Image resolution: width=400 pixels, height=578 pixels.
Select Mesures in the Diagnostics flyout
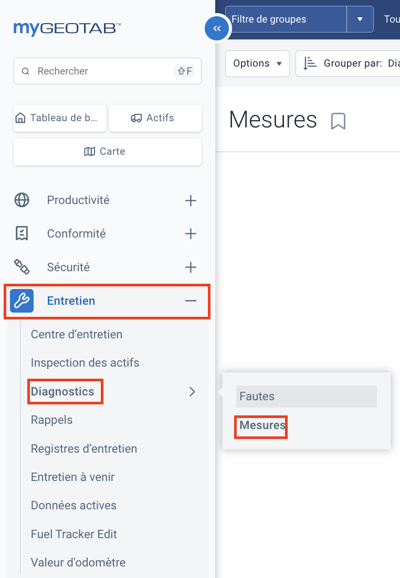[262, 425]
